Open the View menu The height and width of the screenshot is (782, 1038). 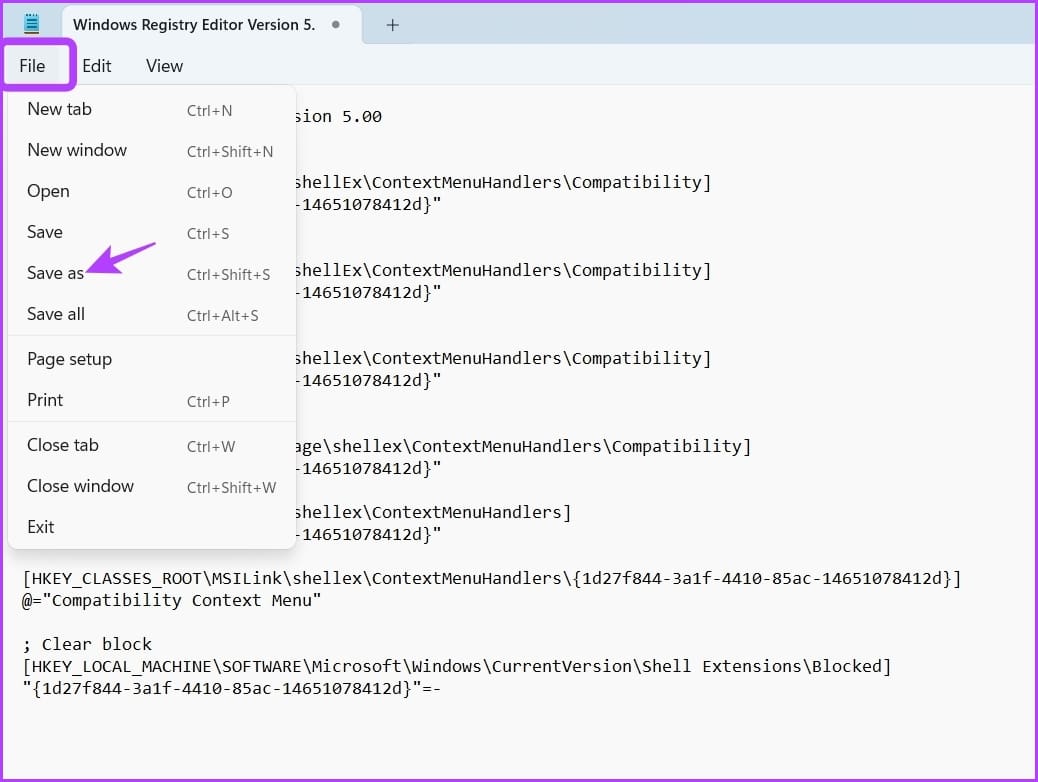(x=164, y=66)
